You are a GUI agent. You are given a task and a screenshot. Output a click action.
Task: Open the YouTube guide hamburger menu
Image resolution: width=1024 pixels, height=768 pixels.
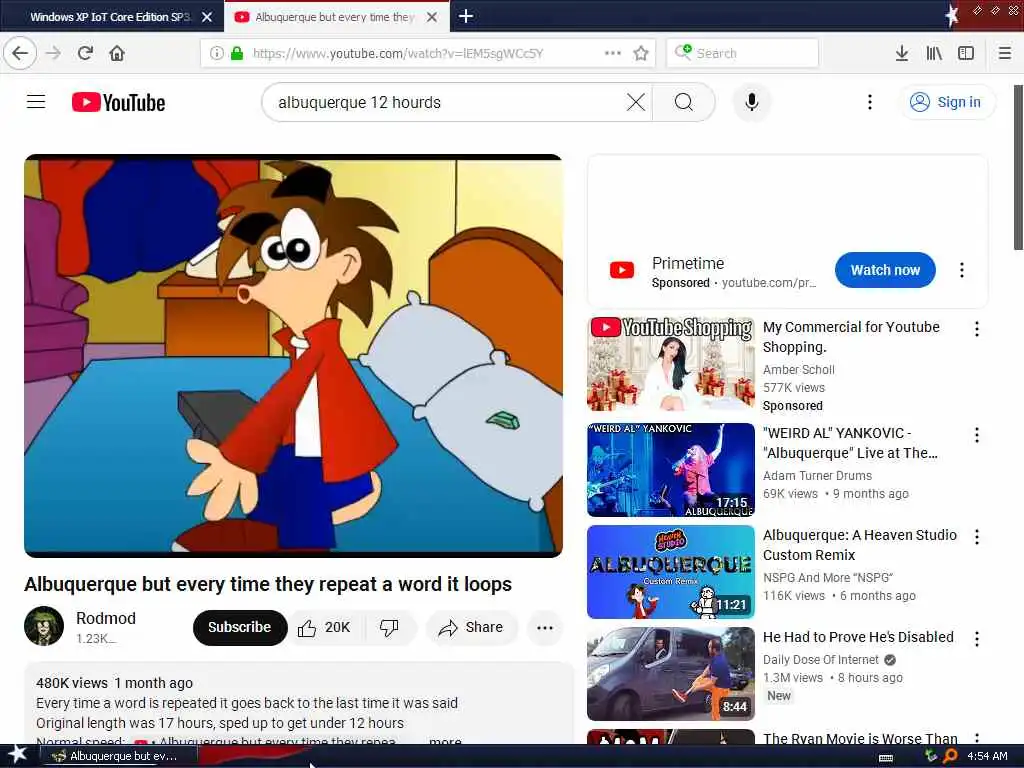pos(36,102)
